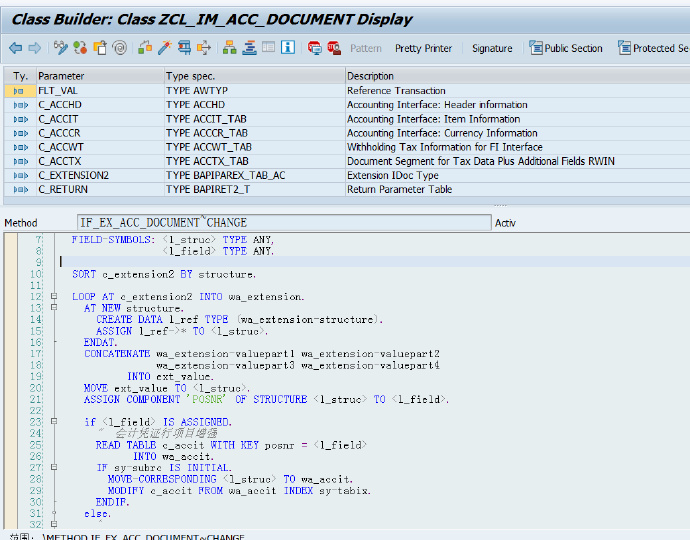Display object list hierarchy icon
Image resolution: width=690 pixels, height=540 pixels.
pos(229,48)
